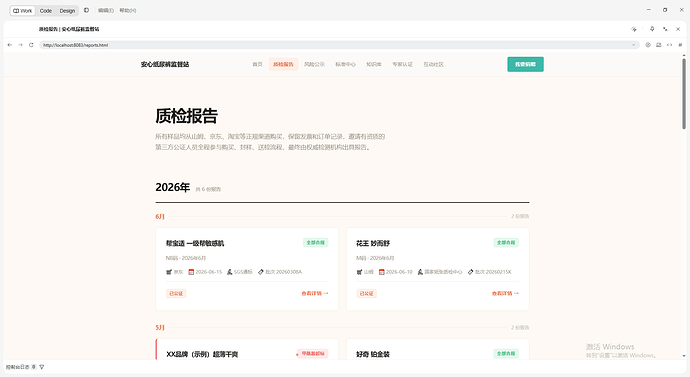
Task: Select the Work mode tab
Action: point(22,11)
